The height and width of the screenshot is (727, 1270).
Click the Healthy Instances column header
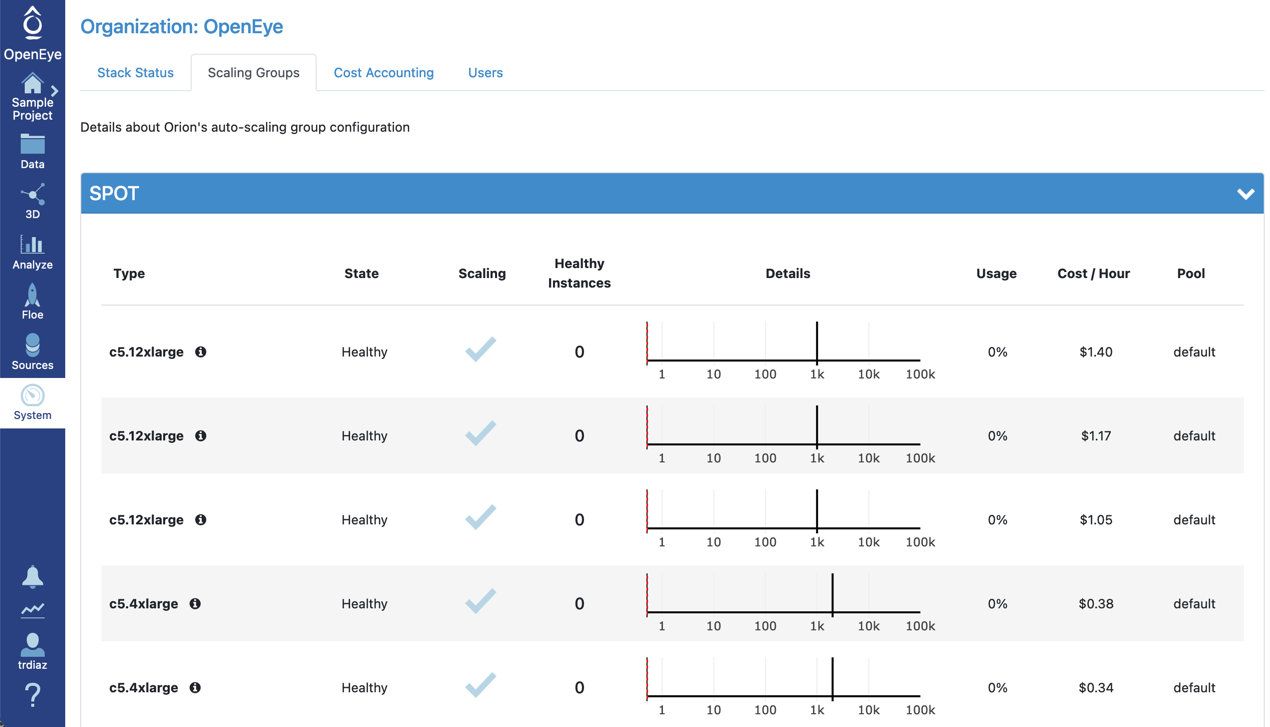(579, 273)
